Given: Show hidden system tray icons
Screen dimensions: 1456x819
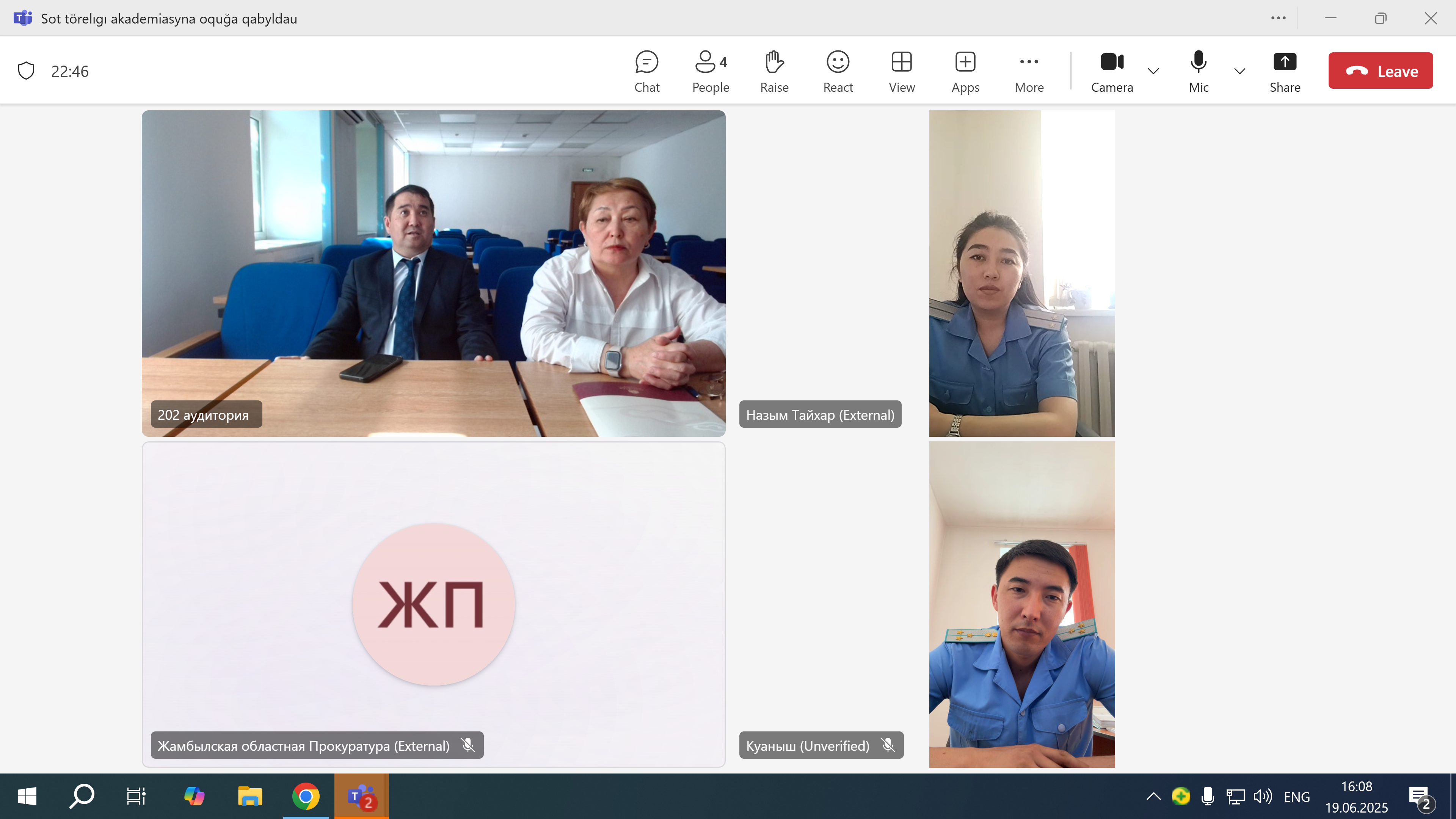Looking at the screenshot, I should pos(1153,796).
